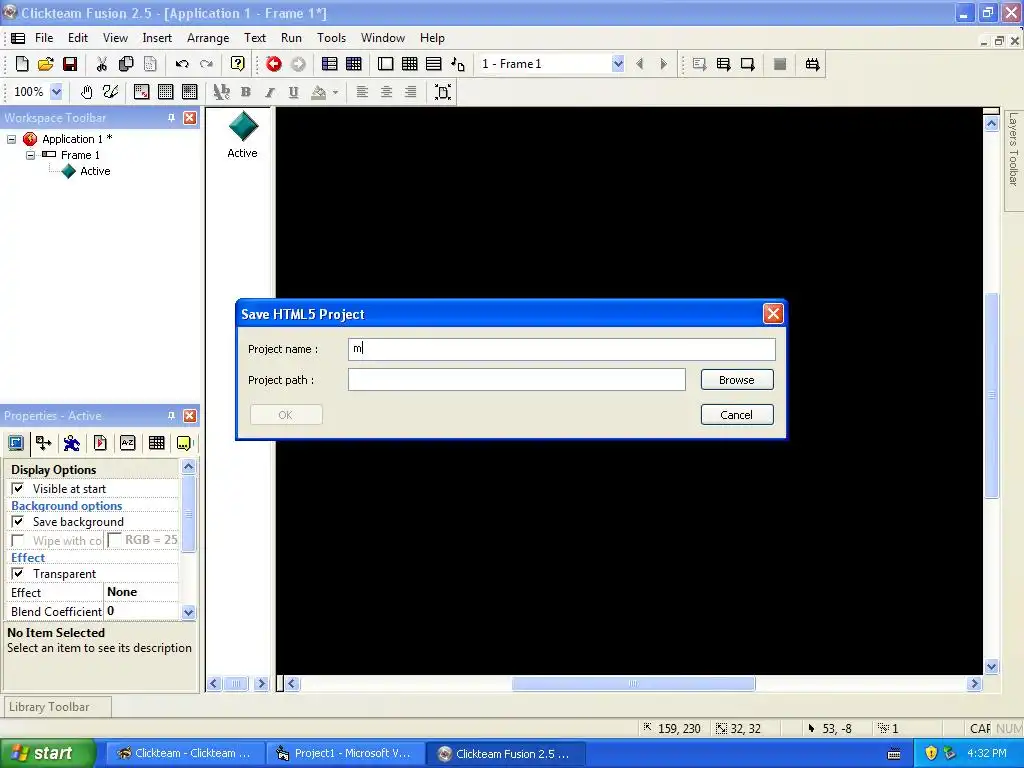Click the Cut scissors icon
The height and width of the screenshot is (768, 1024).
pos(101,64)
